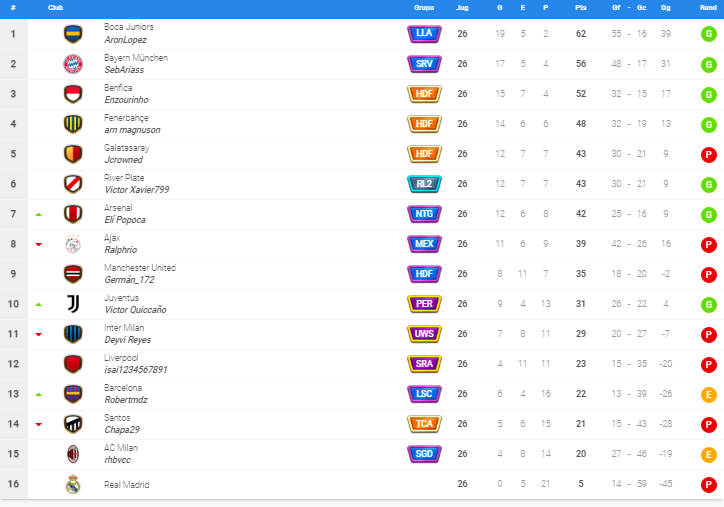Viewport: 724px width, 507px height.
Task: Click Barcelona's orange E form indicator
Action: pos(708,395)
